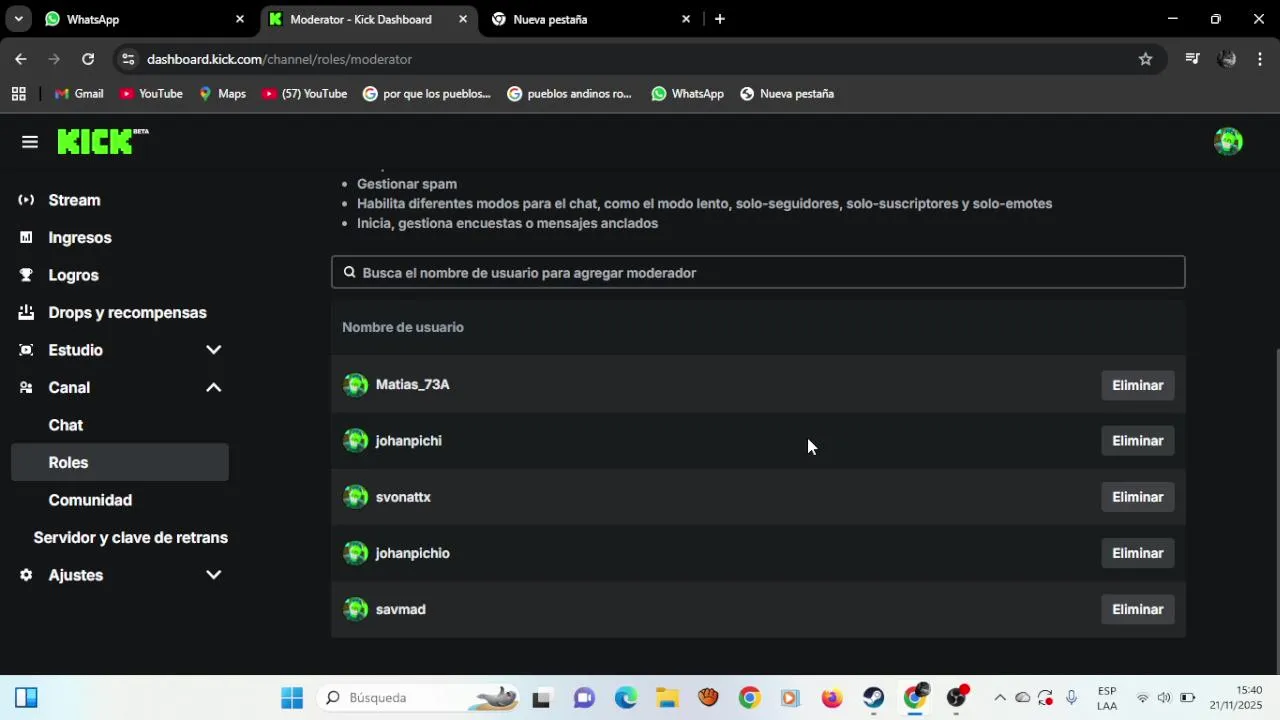Open the hamburger sidebar menu

point(30,142)
